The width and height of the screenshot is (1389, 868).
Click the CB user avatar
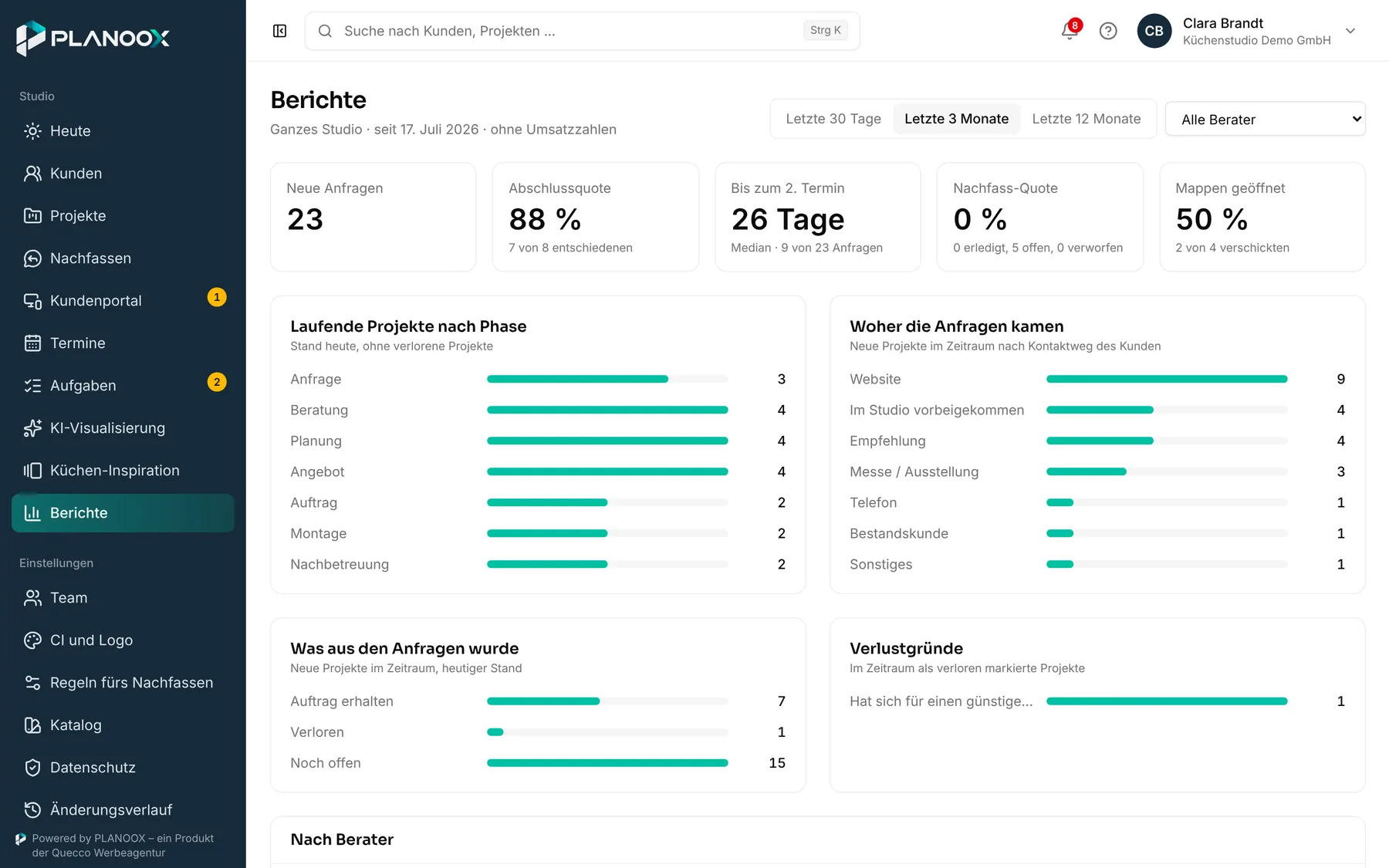point(1154,31)
